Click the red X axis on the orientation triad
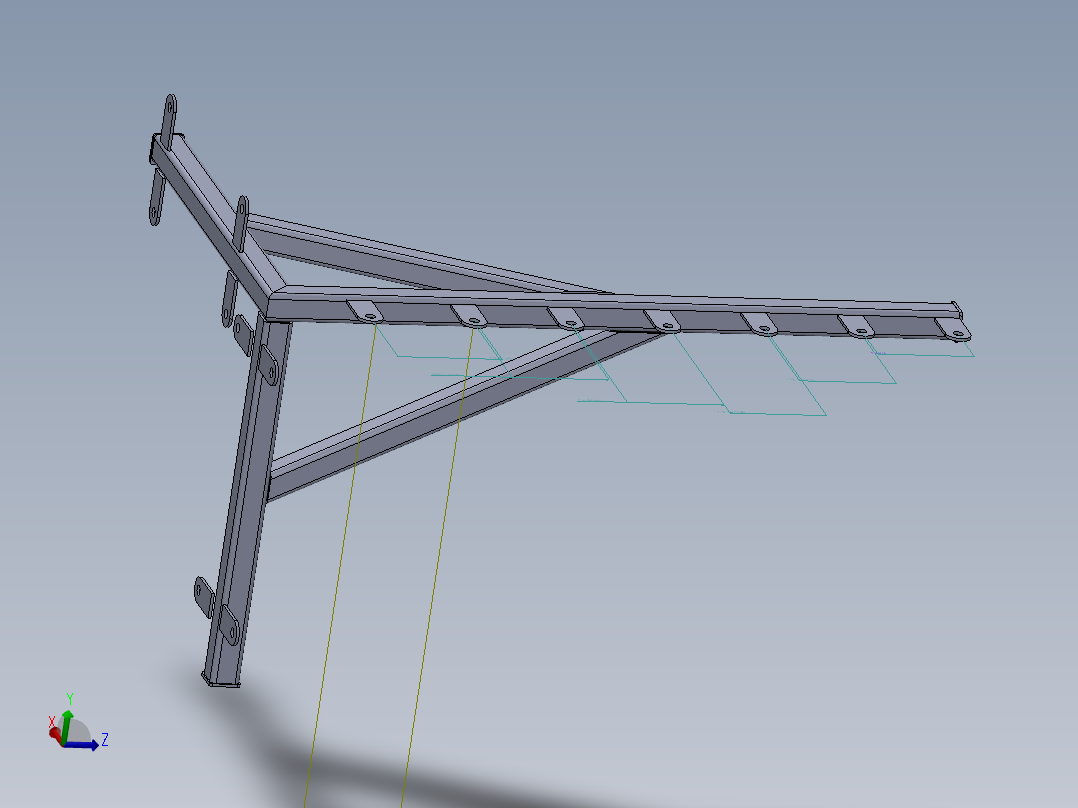Image resolution: width=1078 pixels, height=808 pixels. click(x=55, y=734)
